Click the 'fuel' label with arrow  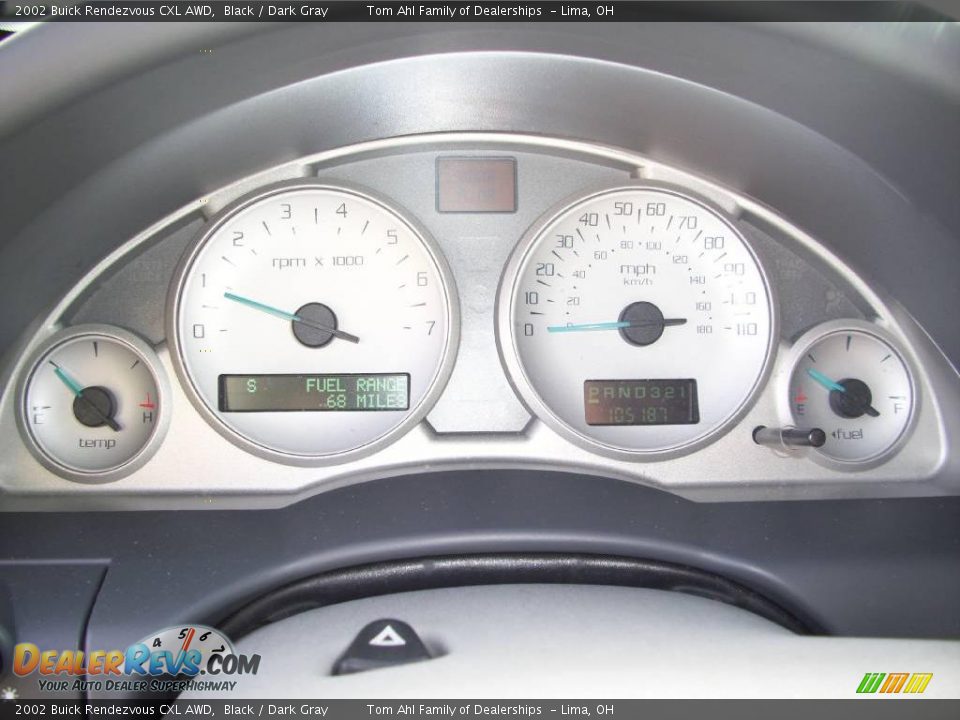point(847,434)
